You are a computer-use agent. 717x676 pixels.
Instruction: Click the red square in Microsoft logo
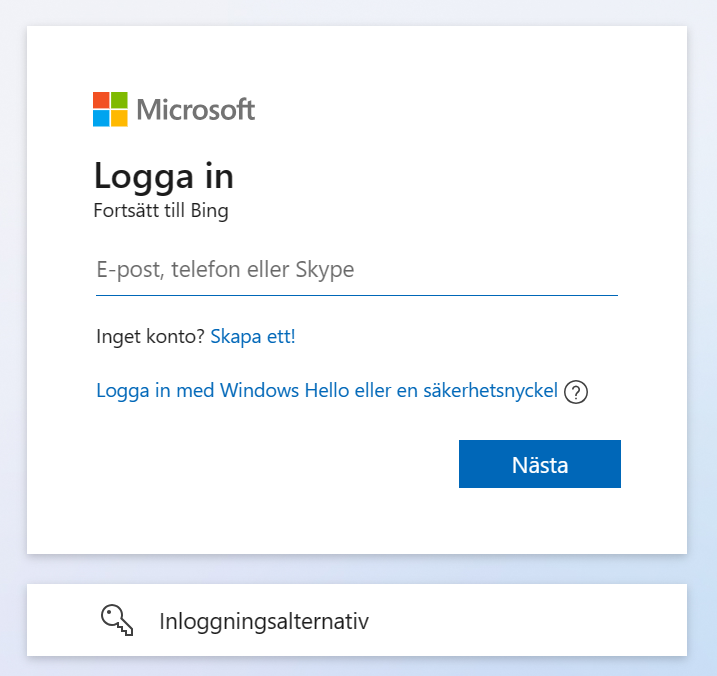pos(101,100)
